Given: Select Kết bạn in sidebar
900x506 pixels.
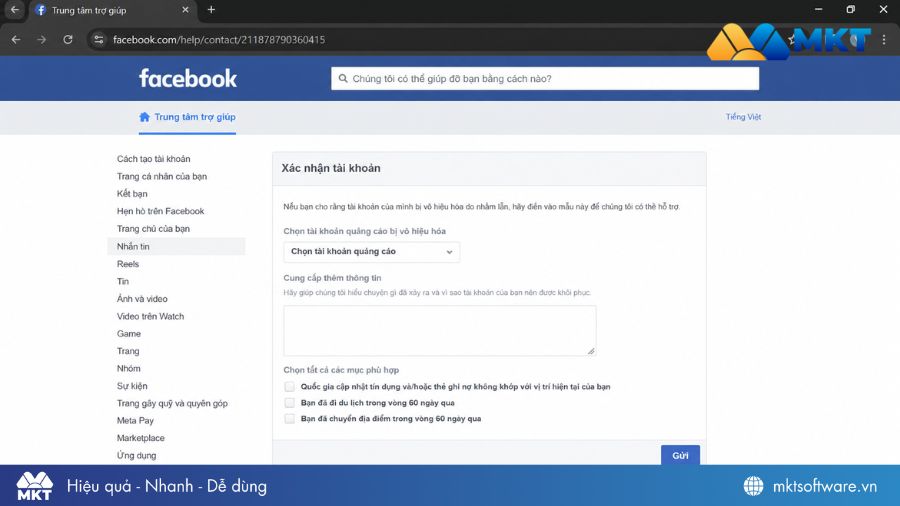Looking at the screenshot, I should [x=132, y=194].
